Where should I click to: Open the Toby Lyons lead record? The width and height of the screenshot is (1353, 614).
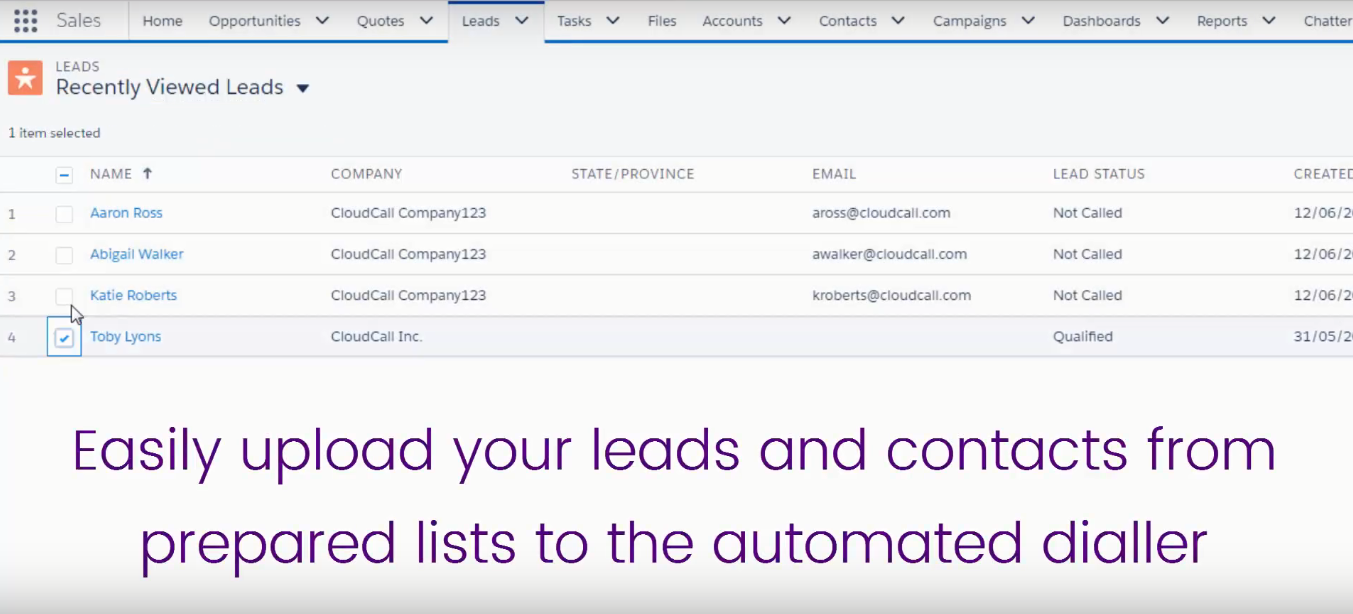tap(125, 337)
